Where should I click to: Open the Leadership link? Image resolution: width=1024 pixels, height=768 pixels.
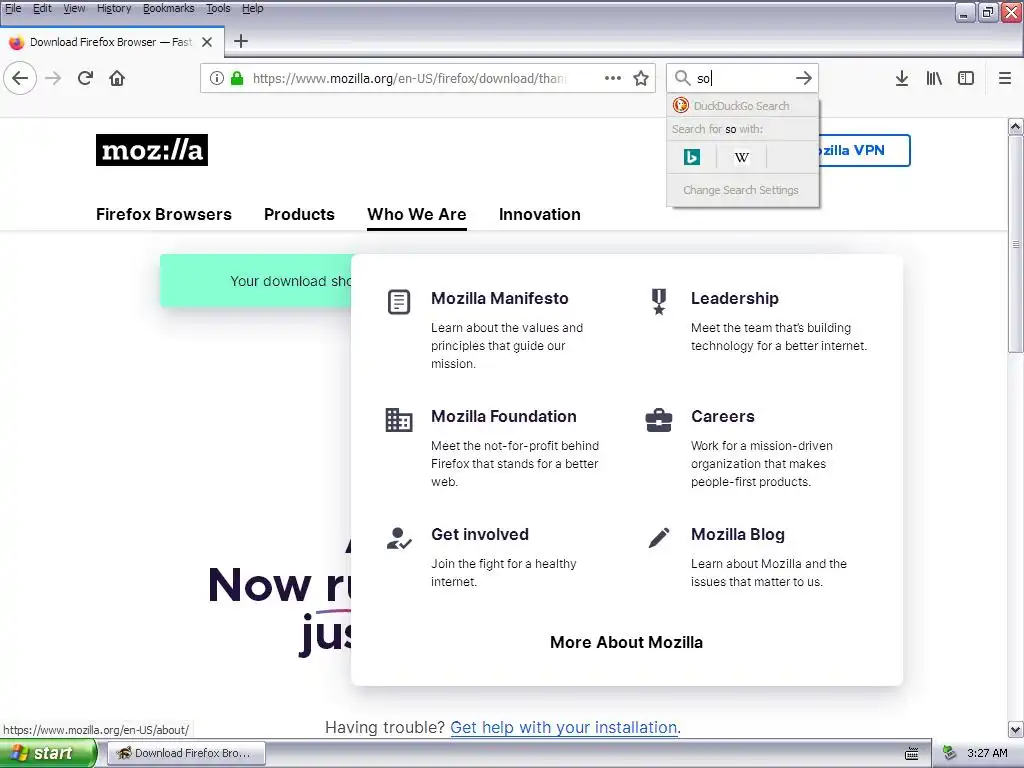[735, 298]
